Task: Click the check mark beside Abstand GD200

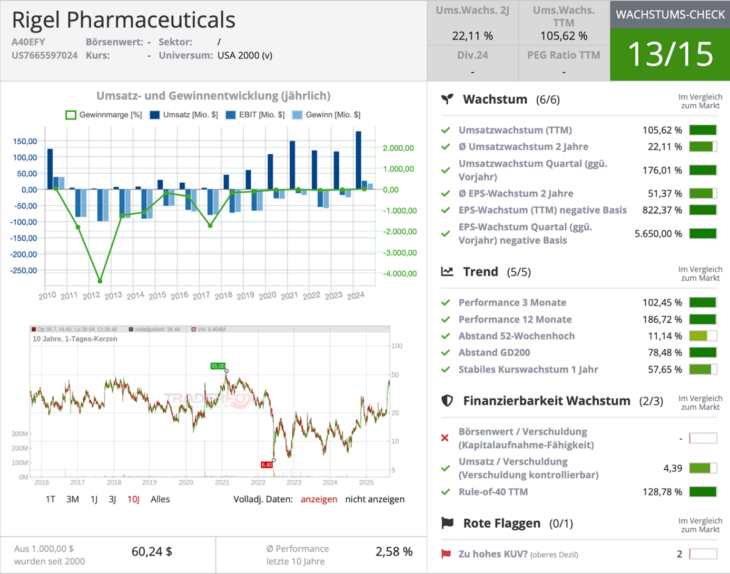Action: click(446, 352)
